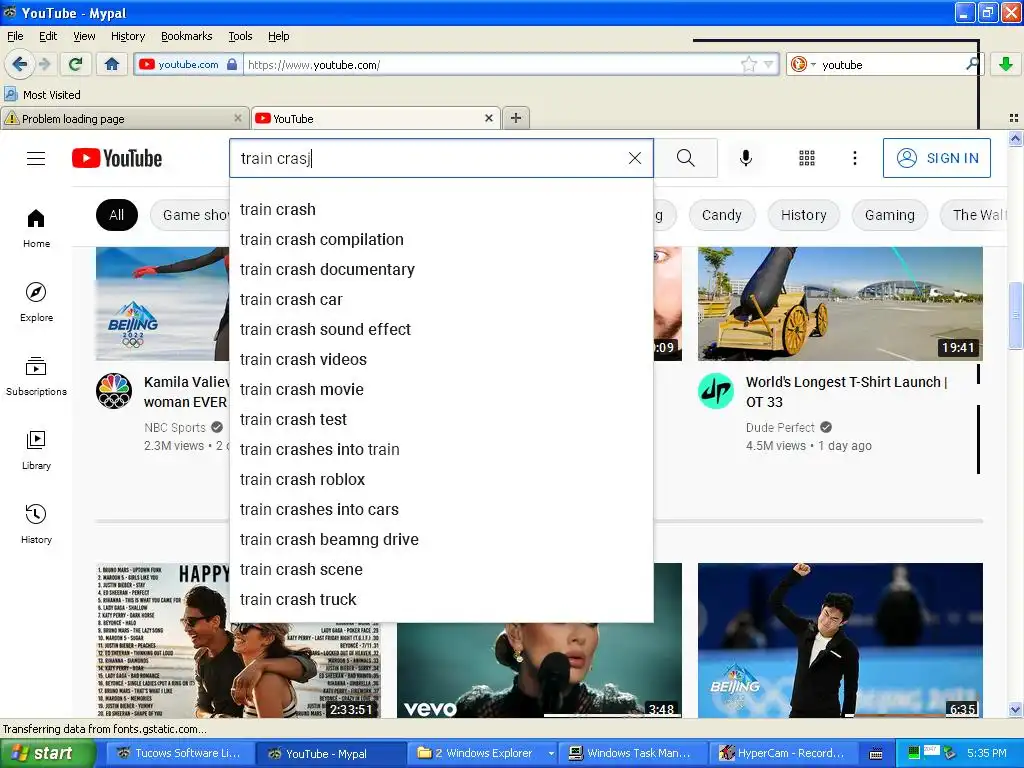1024x768 pixels.
Task: Expand the 2 Windows Explorer taskbar group arrow
Action: [x=551, y=754]
